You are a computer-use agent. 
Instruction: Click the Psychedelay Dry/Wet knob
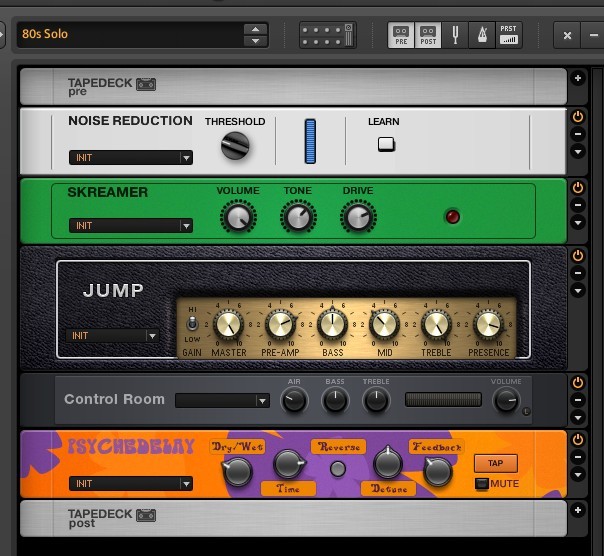[237, 472]
